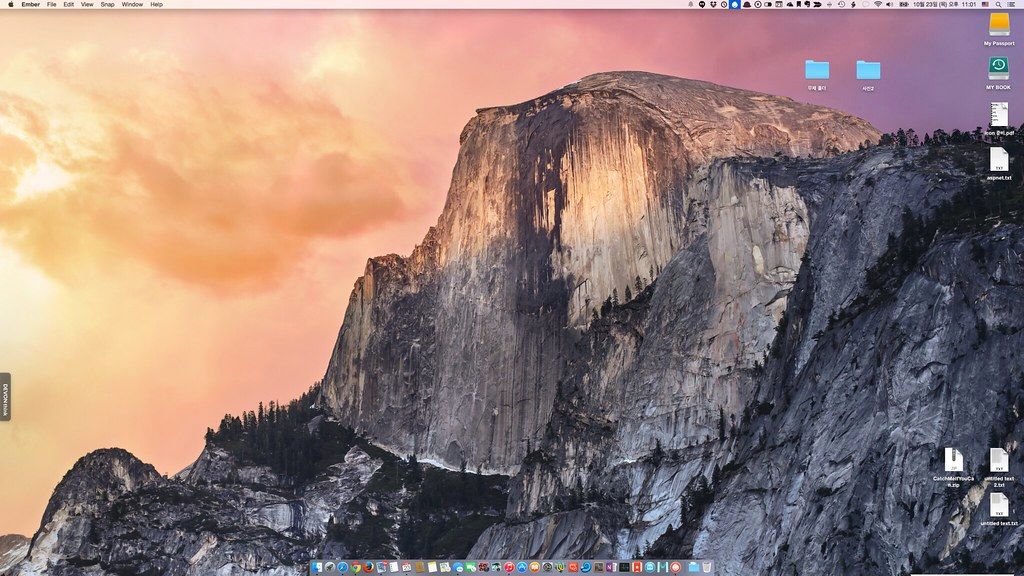Open Notification Center from the menu bar
The width and height of the screenshot is (1024, 576).
click(1012, 5)
